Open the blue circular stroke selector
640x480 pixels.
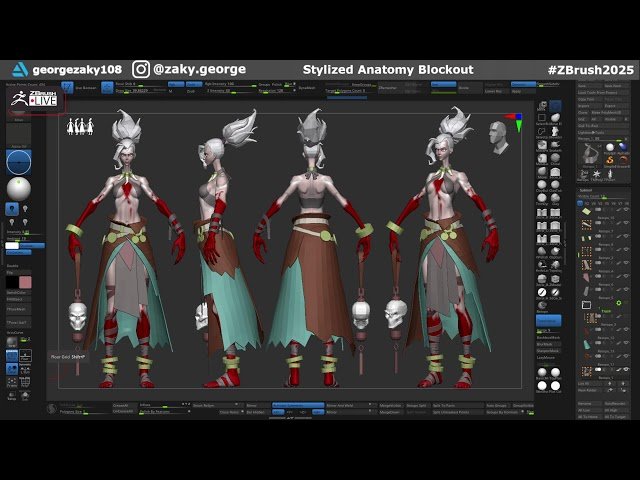click(18, 162)
